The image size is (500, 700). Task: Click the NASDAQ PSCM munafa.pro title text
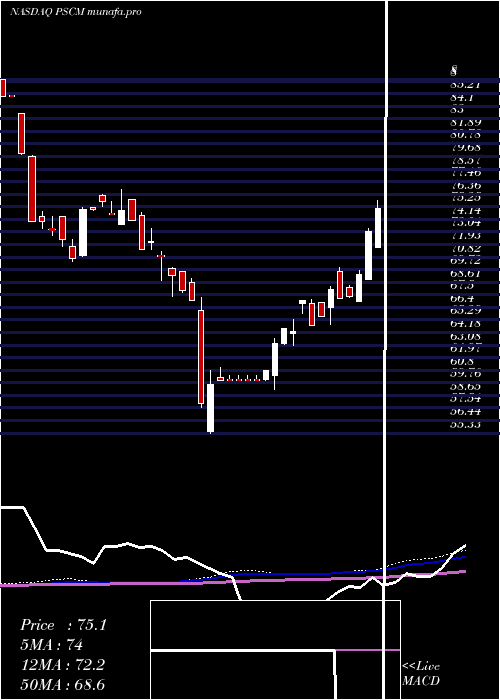[75, 12]
